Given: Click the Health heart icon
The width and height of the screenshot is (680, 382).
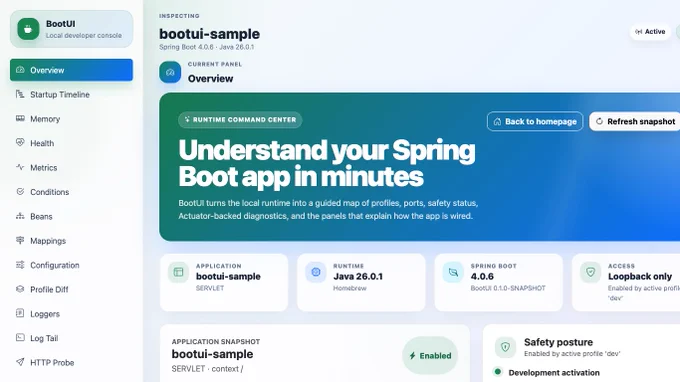Looking at the screenshot, I should point(20,143).
